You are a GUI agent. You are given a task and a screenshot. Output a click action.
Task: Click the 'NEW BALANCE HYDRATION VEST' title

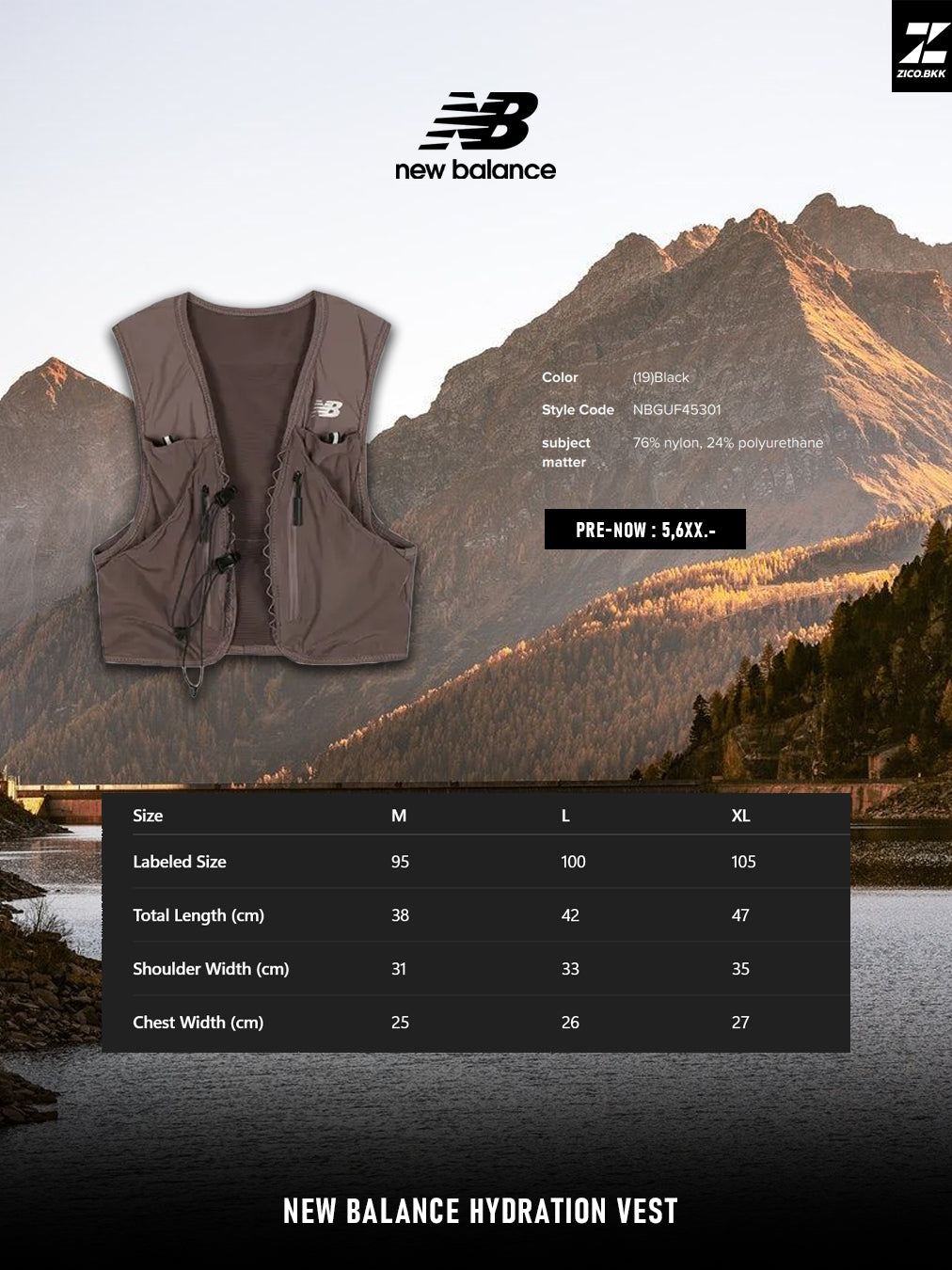tap(480, 1211)
